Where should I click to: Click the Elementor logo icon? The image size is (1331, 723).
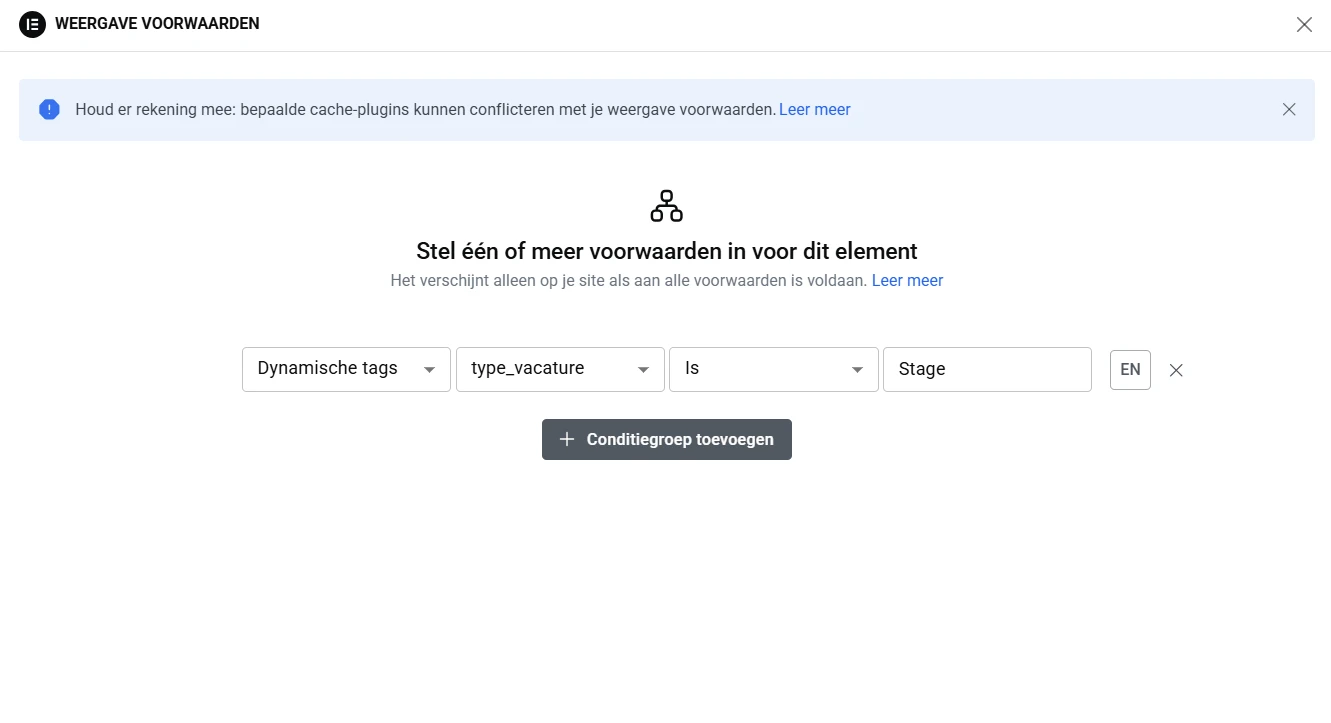pyautogui.click(x=32, y=24)
